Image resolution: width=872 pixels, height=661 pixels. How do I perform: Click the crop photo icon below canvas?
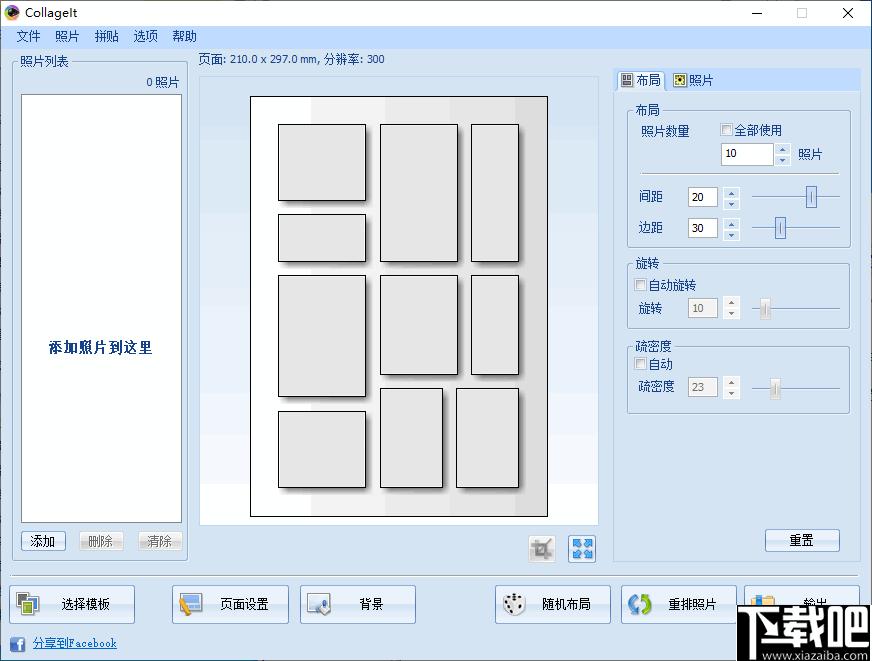542,549
